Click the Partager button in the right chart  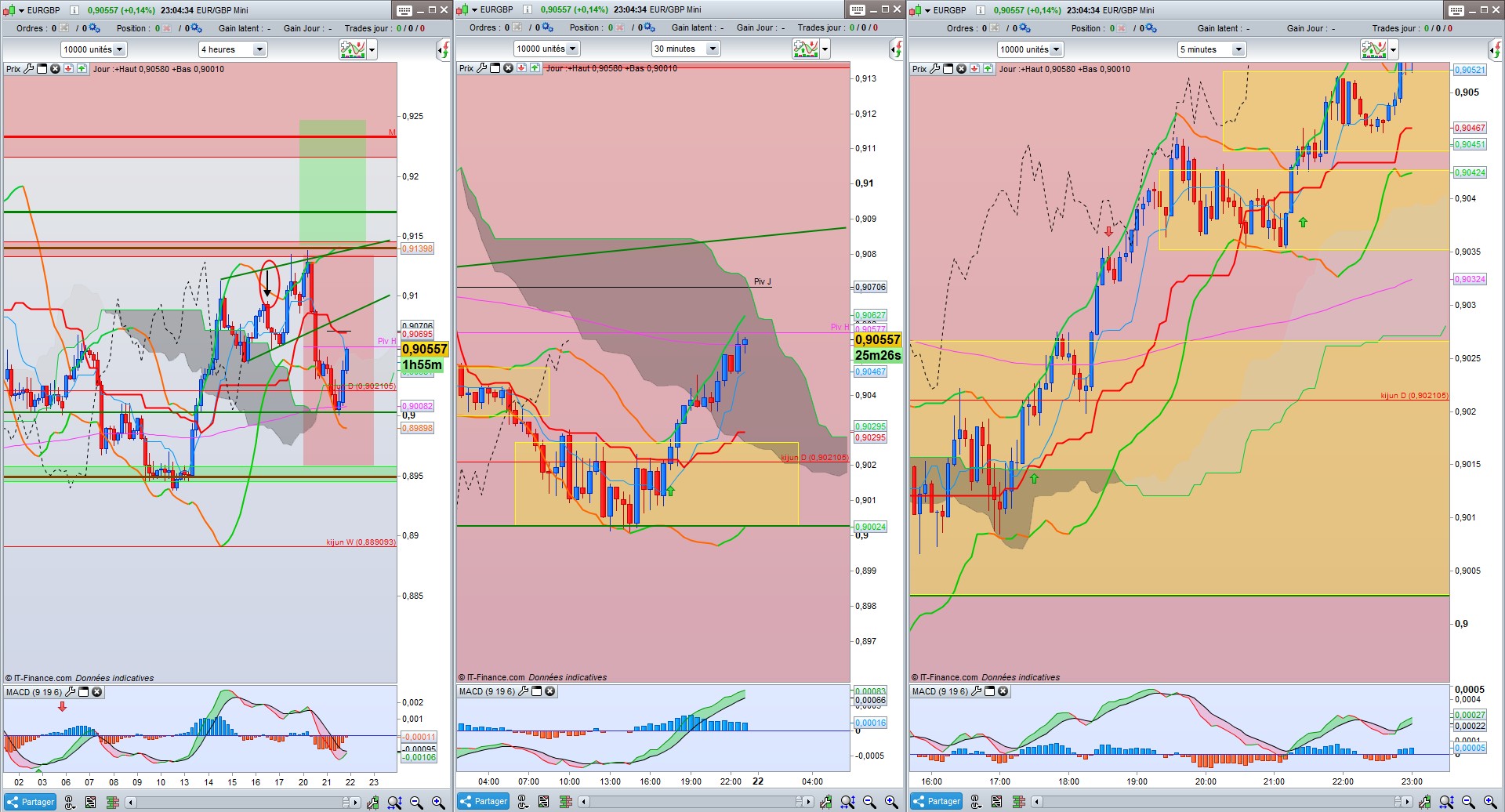point(937,802)
